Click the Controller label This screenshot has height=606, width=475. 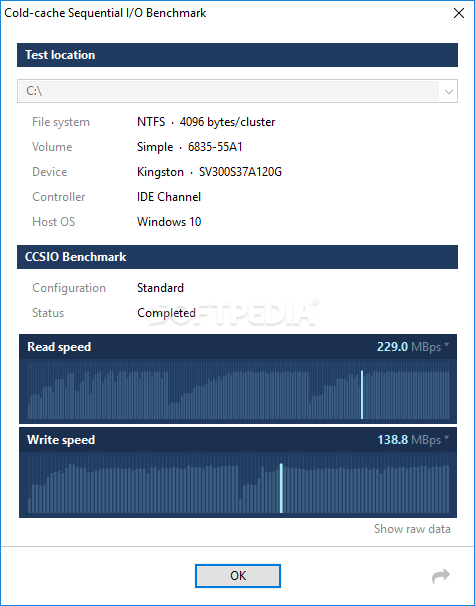coord(59,197)
